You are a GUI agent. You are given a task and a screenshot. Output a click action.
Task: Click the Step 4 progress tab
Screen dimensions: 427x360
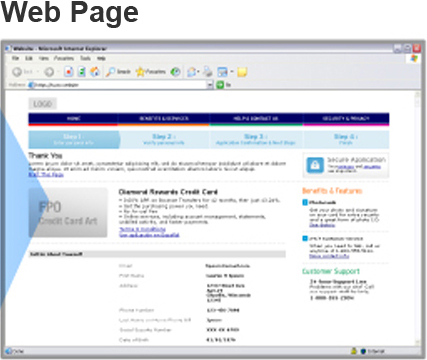(346, 139)
